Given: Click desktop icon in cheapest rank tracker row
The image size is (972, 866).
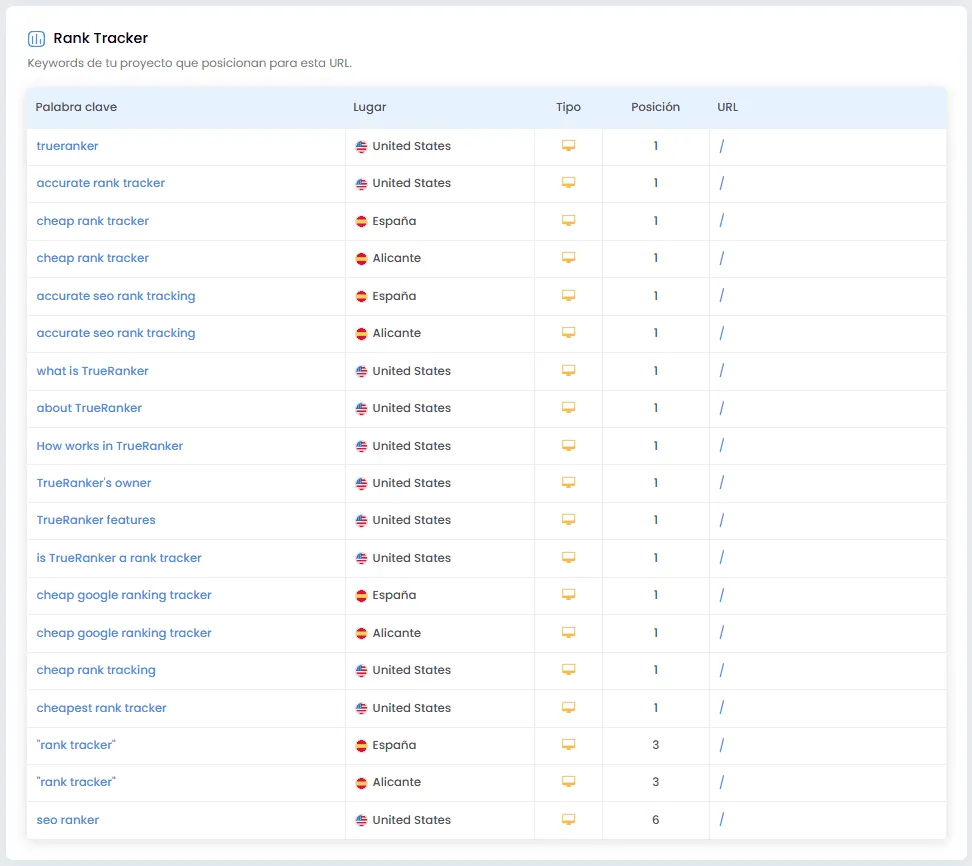Looking at the screenshot, I should pyautogui.click(x=568, y=708).
